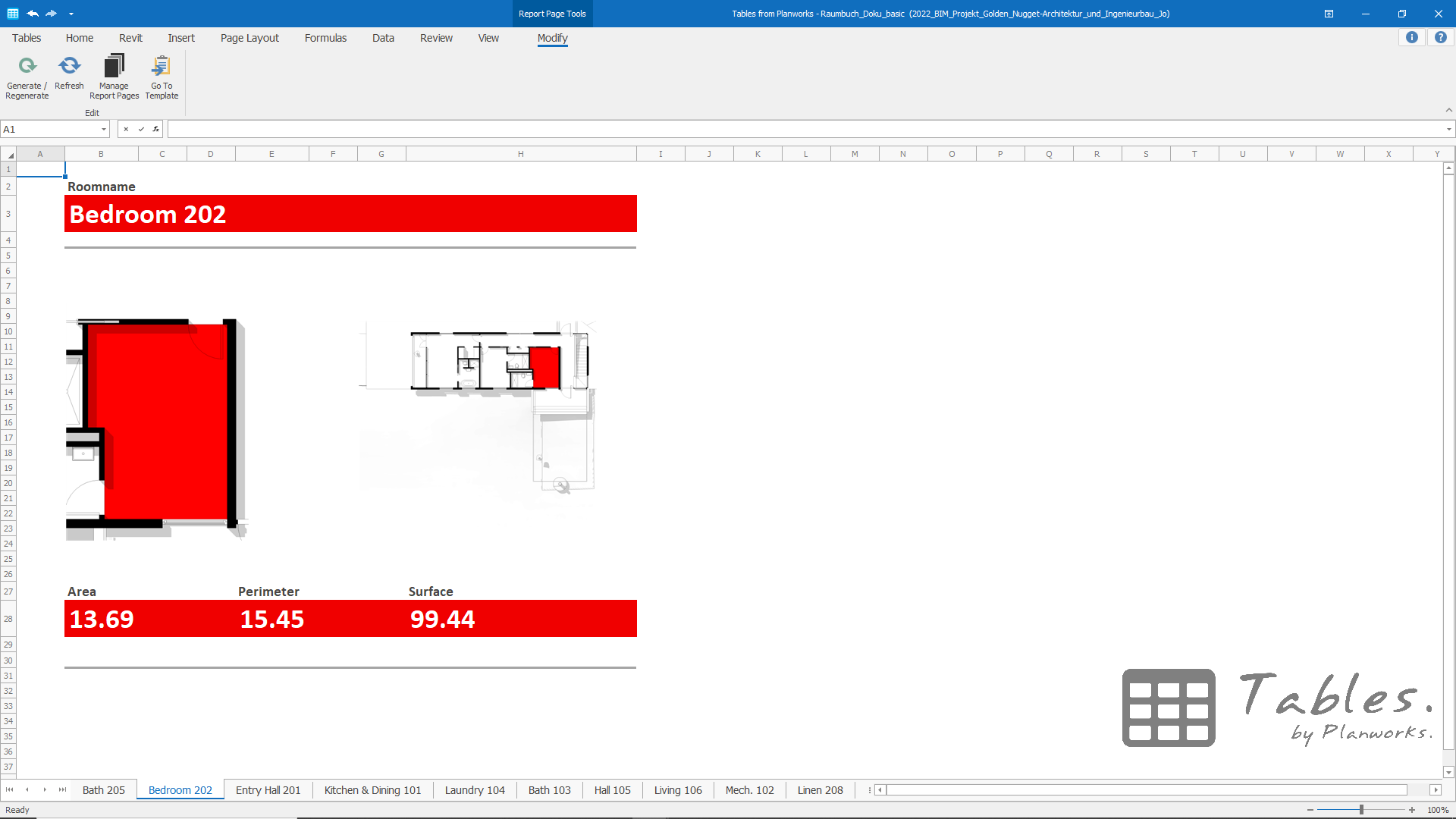Image resolution: width=1456 pixels, height=819 pixels.
Task: Click the zoom slider handle
Action: (x=1361, y=810)
